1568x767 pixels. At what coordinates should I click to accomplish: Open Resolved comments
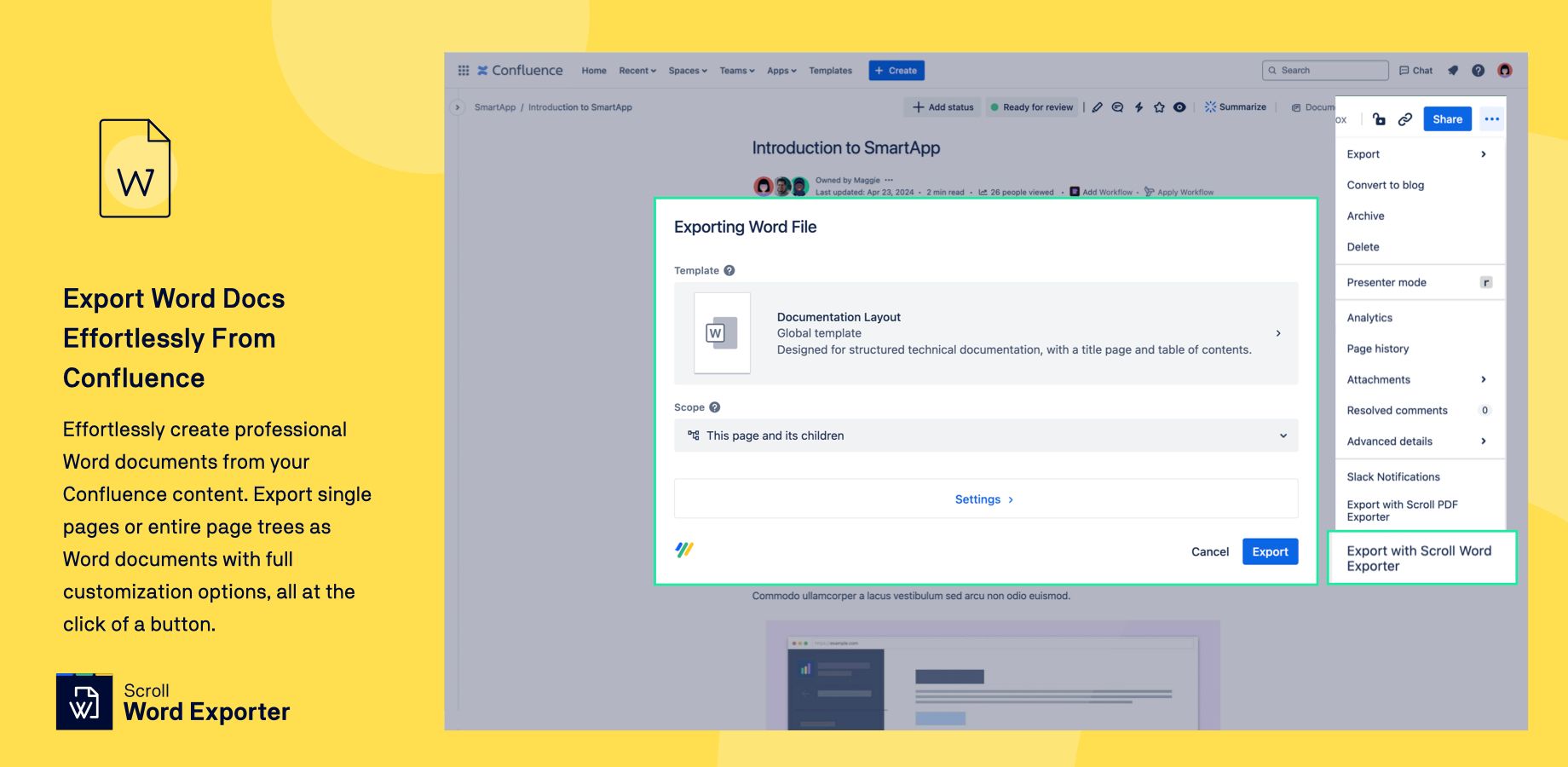[1419, 411]
